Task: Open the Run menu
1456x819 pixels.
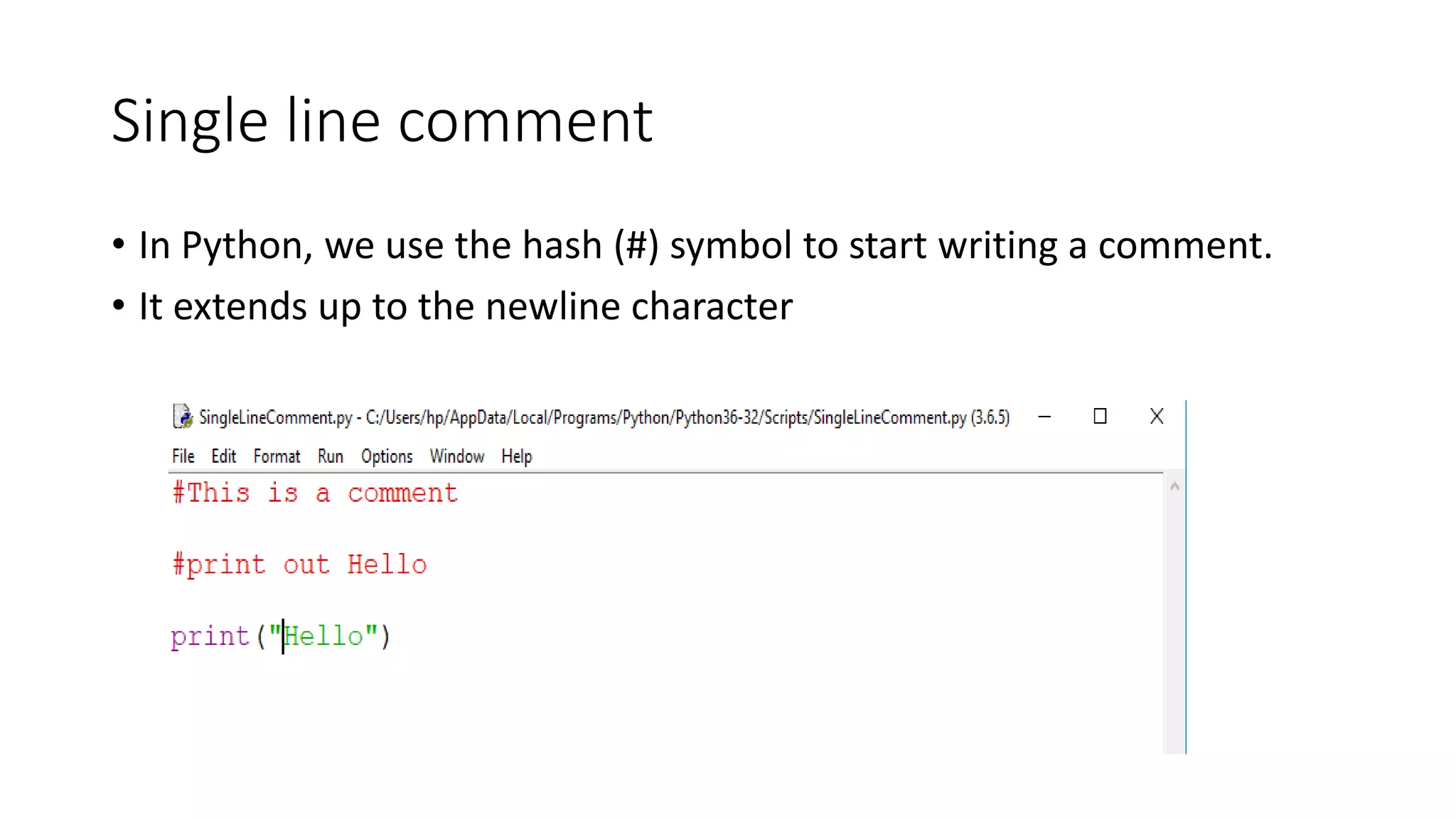Action: (x=331, y=456)
